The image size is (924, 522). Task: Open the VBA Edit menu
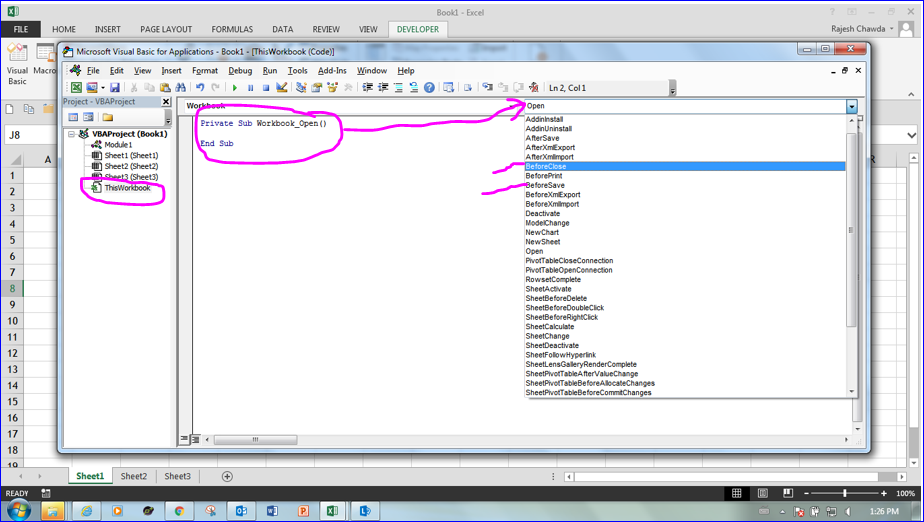[x=117, y=71]
